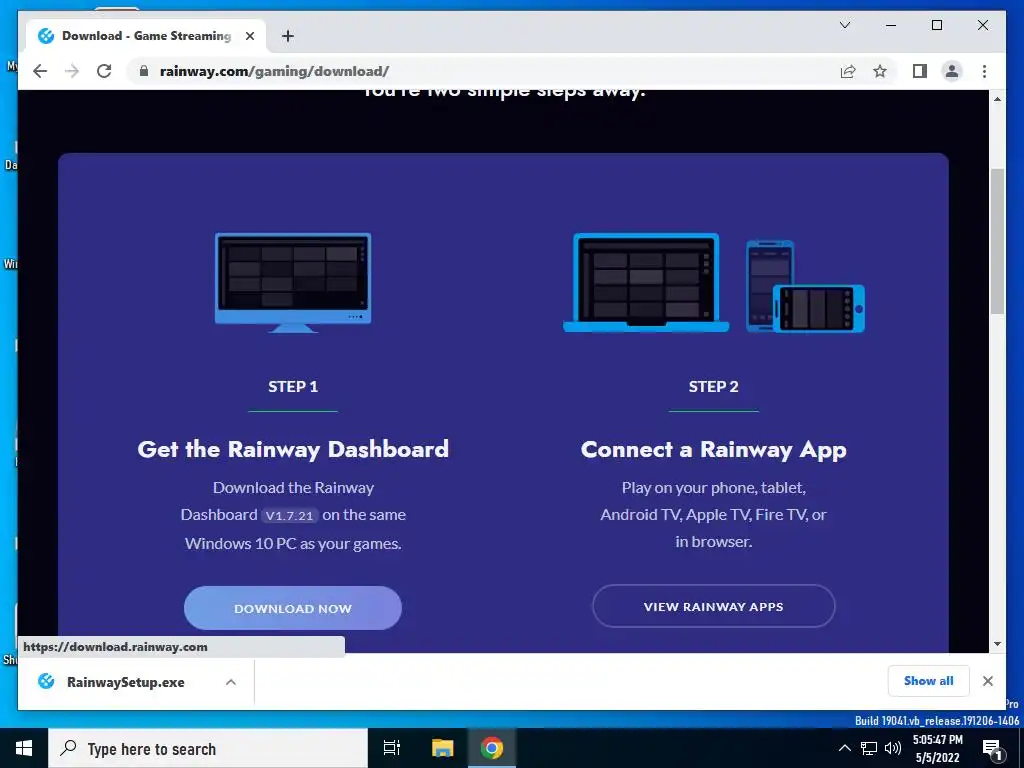Screen dimensions: 1024x768
Task: Open Task View from the taskbar
Action: (391, 748)
